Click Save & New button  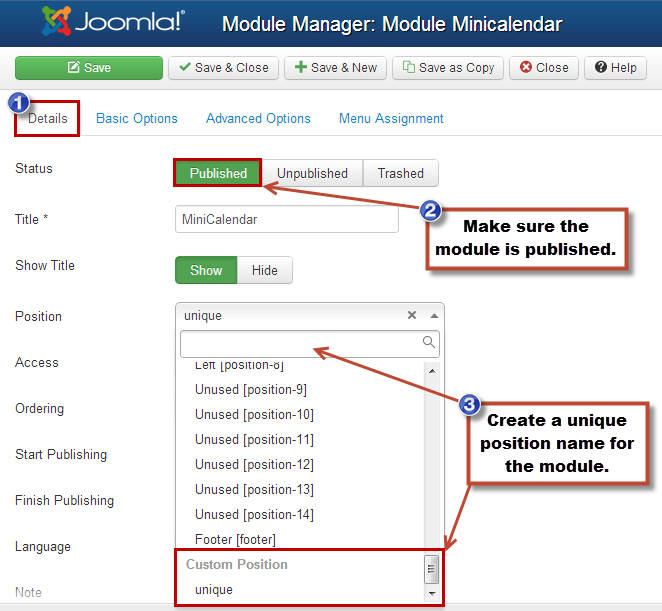[336, 68]
